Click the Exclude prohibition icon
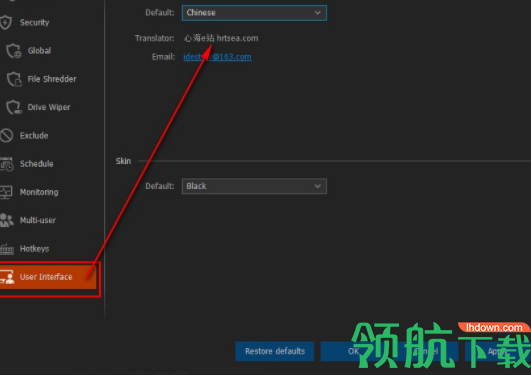 coord(6,136)
